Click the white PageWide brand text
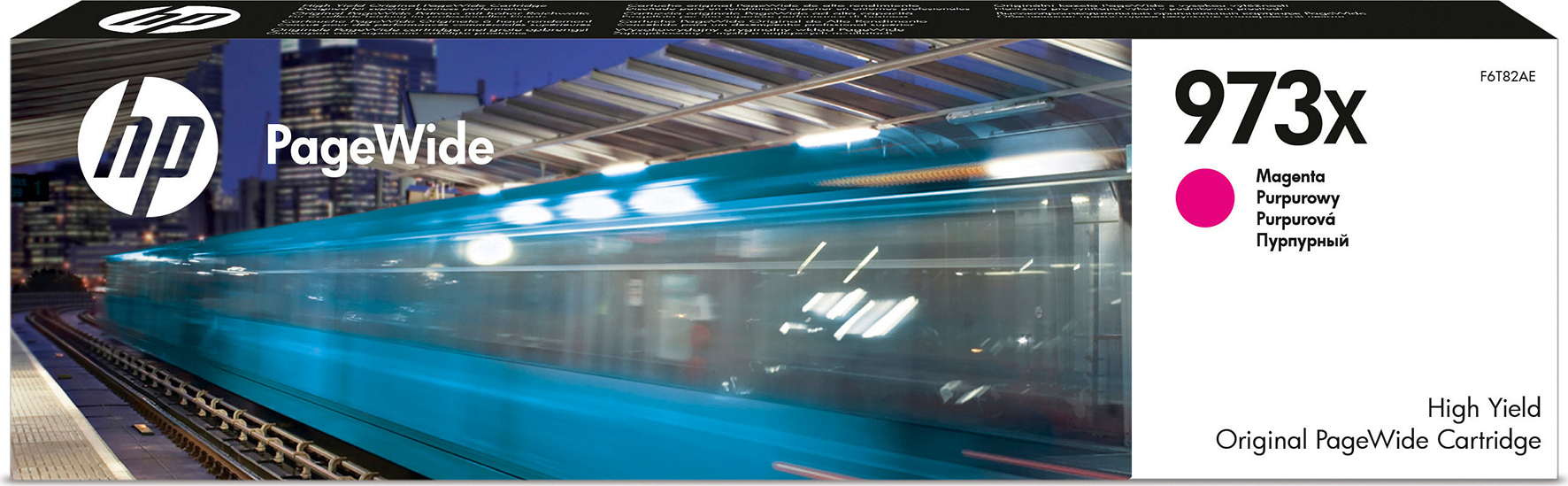The width and height of the screenshot is (1568, 486). click(x=380, y=146)
